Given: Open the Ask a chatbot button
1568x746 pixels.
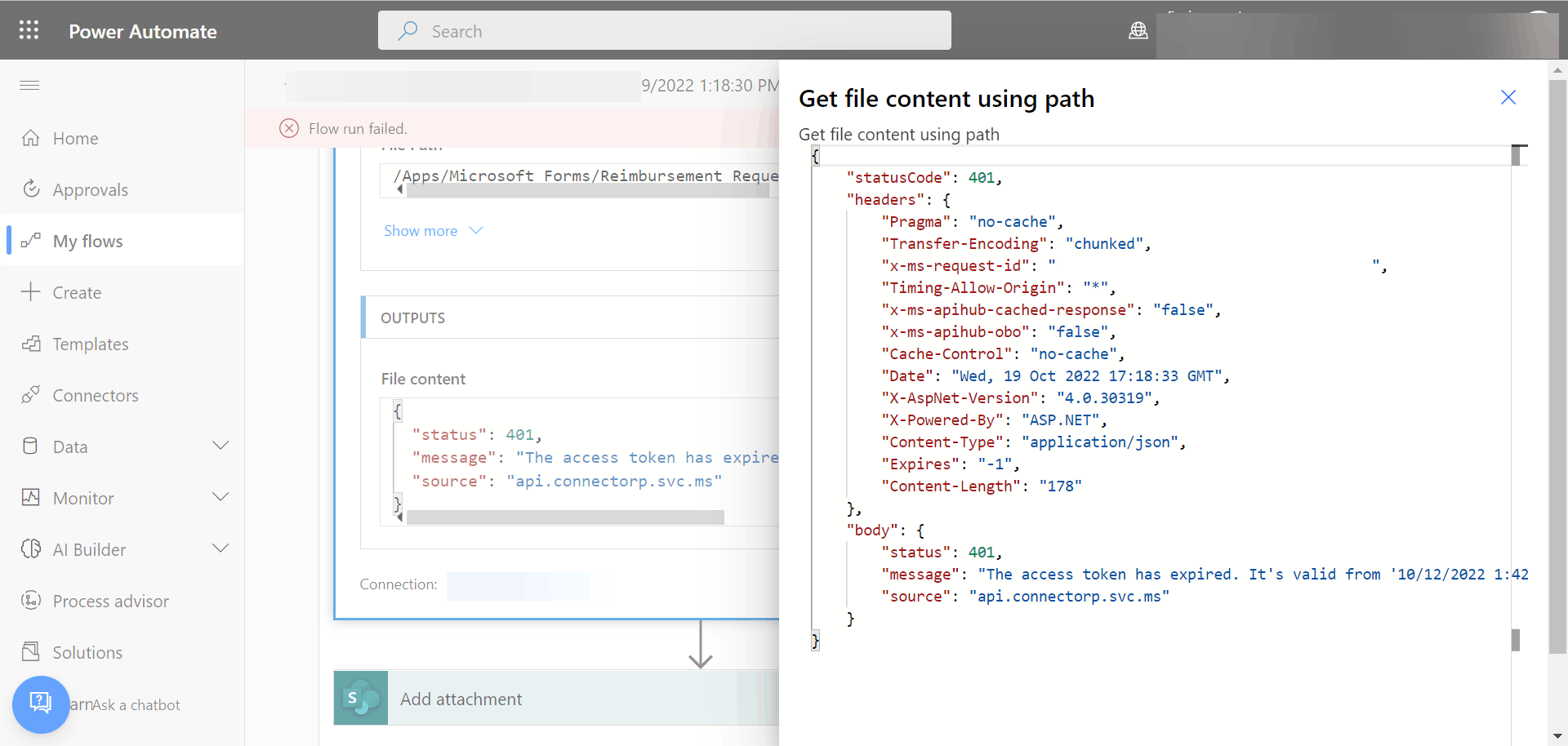Looking at the screenshot, I should click(x=41, y=704).
